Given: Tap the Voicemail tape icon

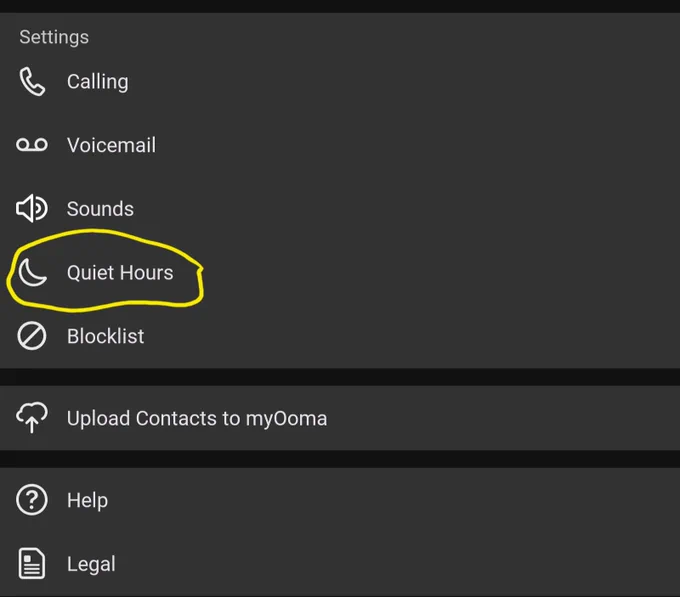Looking at the screenshot, I should [x=32, y=145].
